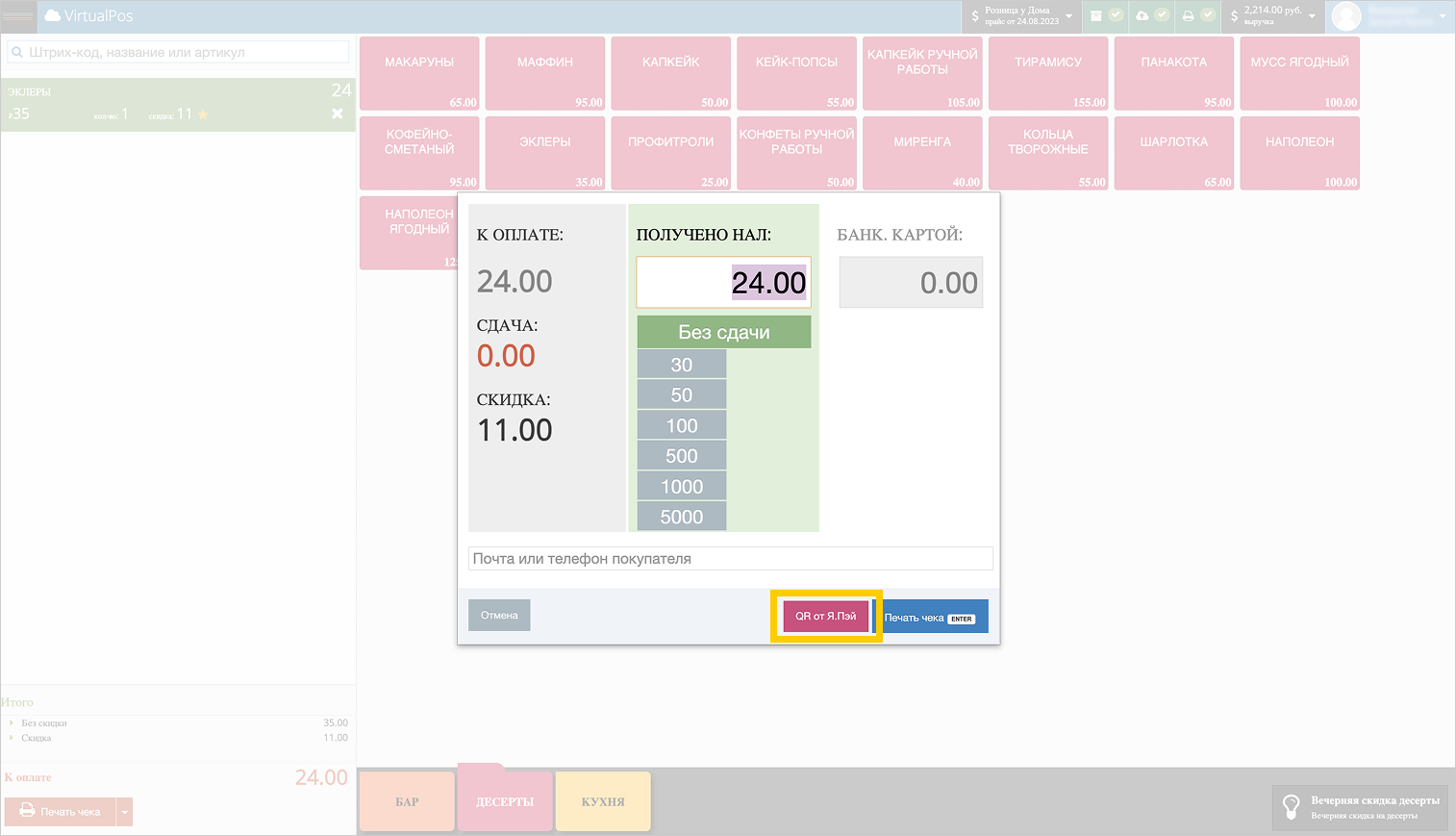Click the cash register box status icon
This screenshot has height=836, width=1456.
1096,15
